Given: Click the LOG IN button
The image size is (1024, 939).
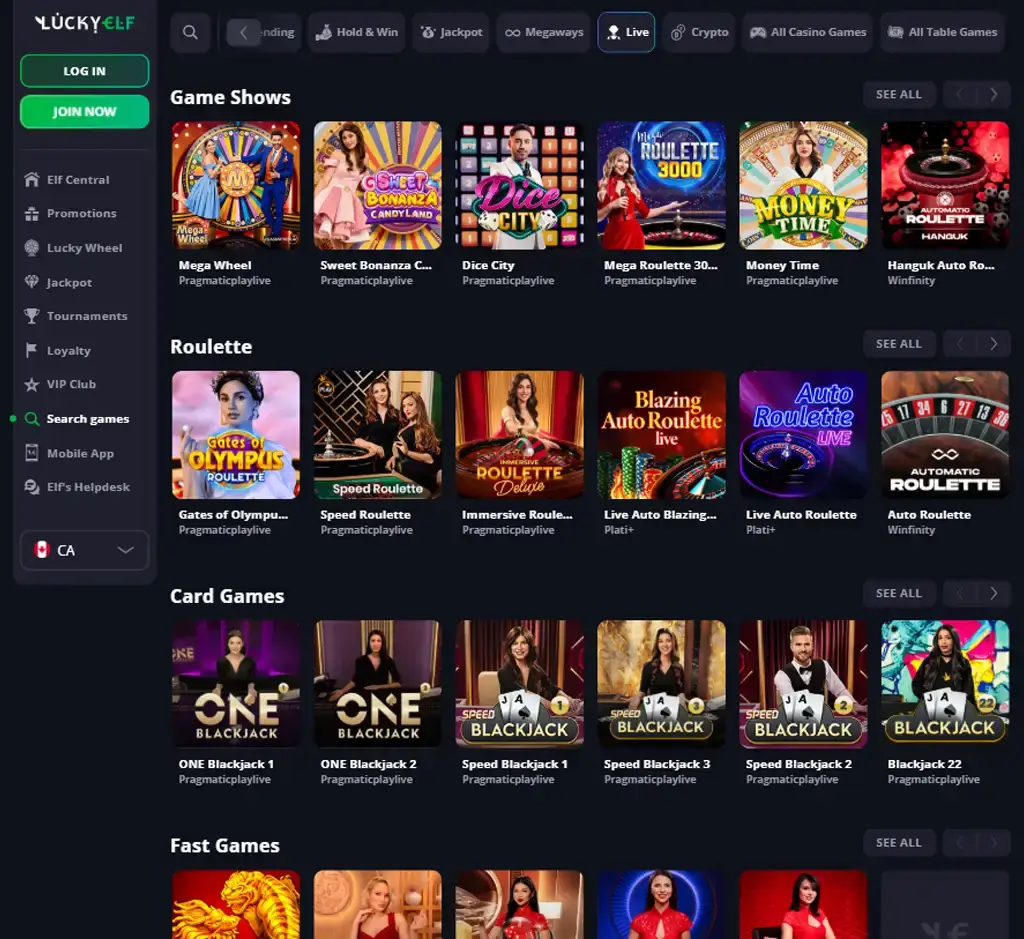Looking at the screenshot, I should (85, 71).
